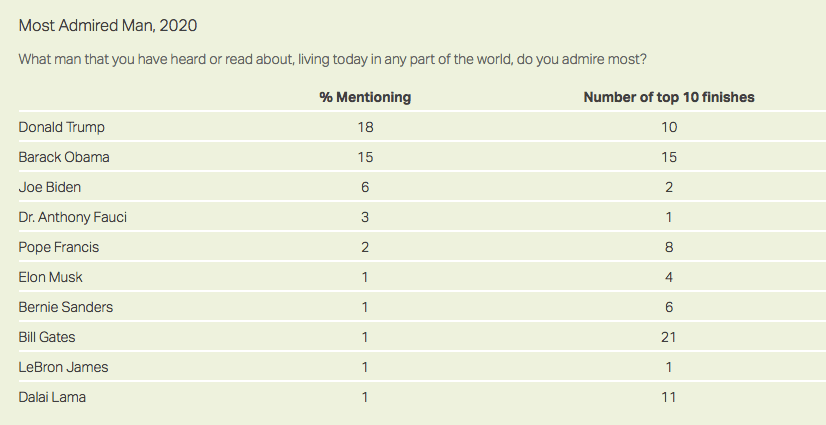Click Dalai Lama's 11 top 10 finishes value
This screenshot has width=826, height=425.
point(668,397)
